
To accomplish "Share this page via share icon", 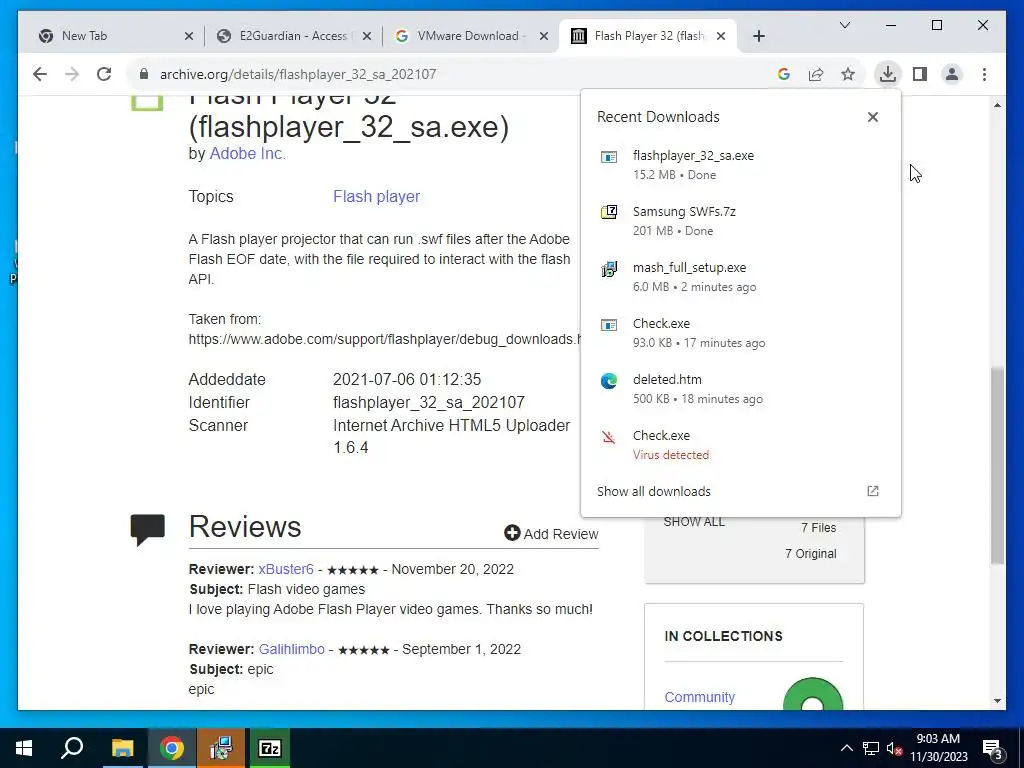I will point(816,74).
